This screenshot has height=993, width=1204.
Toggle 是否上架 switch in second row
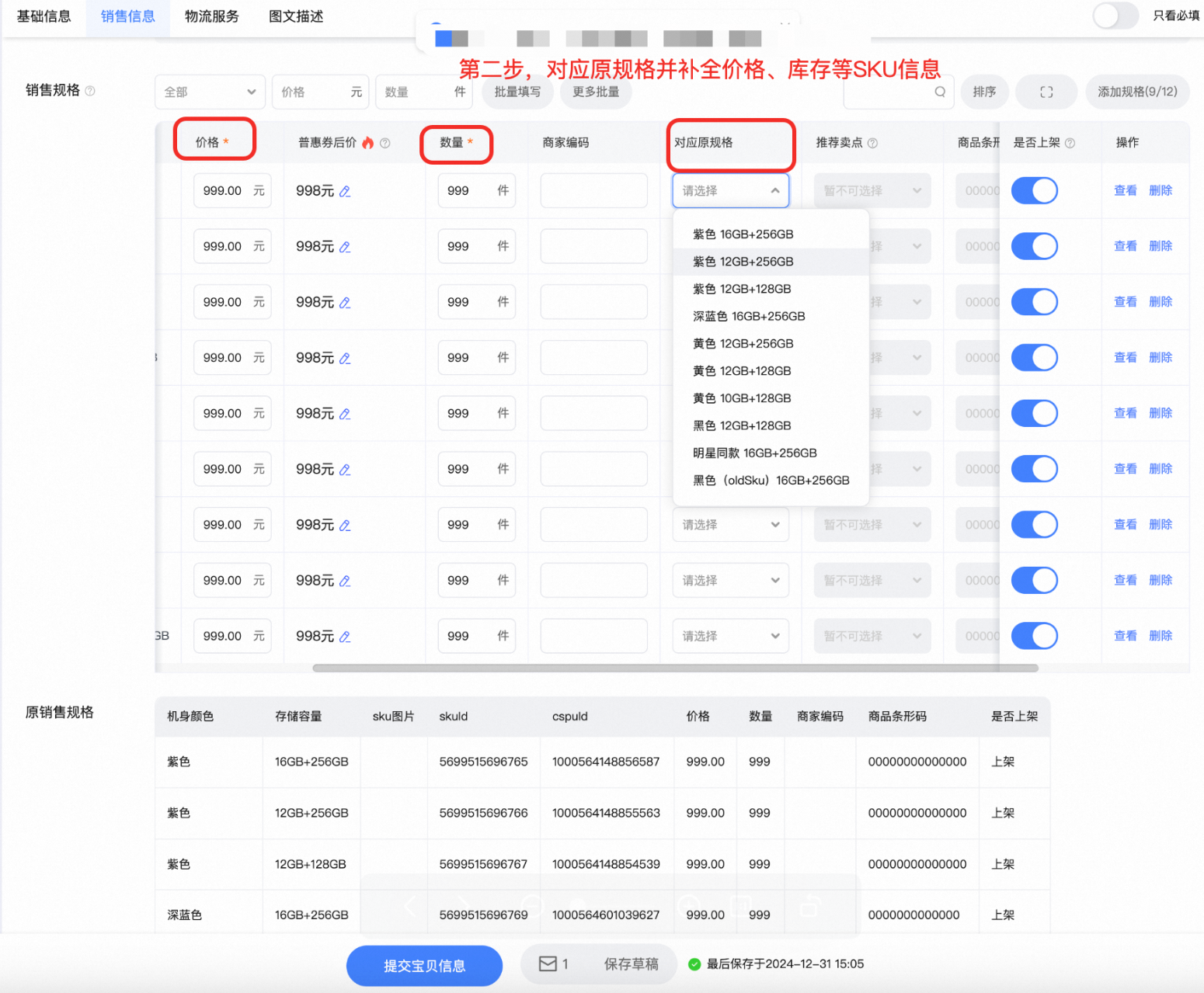tap(1035, 246)
